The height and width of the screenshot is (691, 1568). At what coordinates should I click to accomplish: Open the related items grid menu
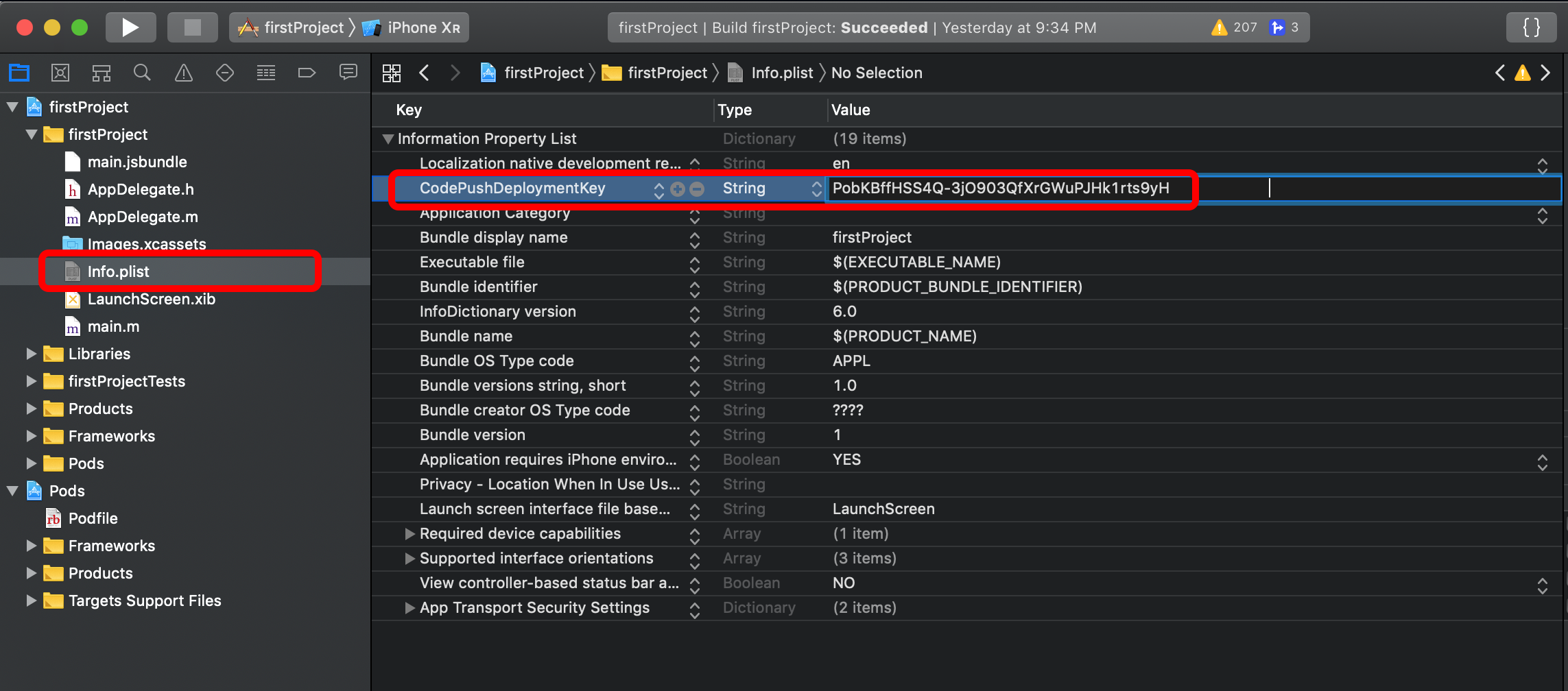[392, 73]
